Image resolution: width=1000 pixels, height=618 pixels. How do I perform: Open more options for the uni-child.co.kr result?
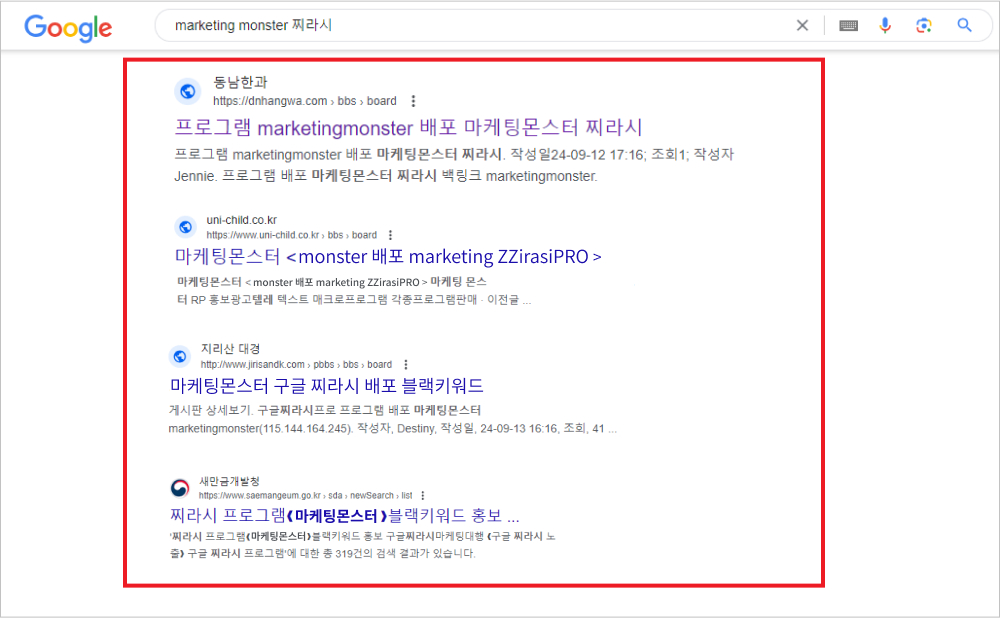[x=390, y=235]
